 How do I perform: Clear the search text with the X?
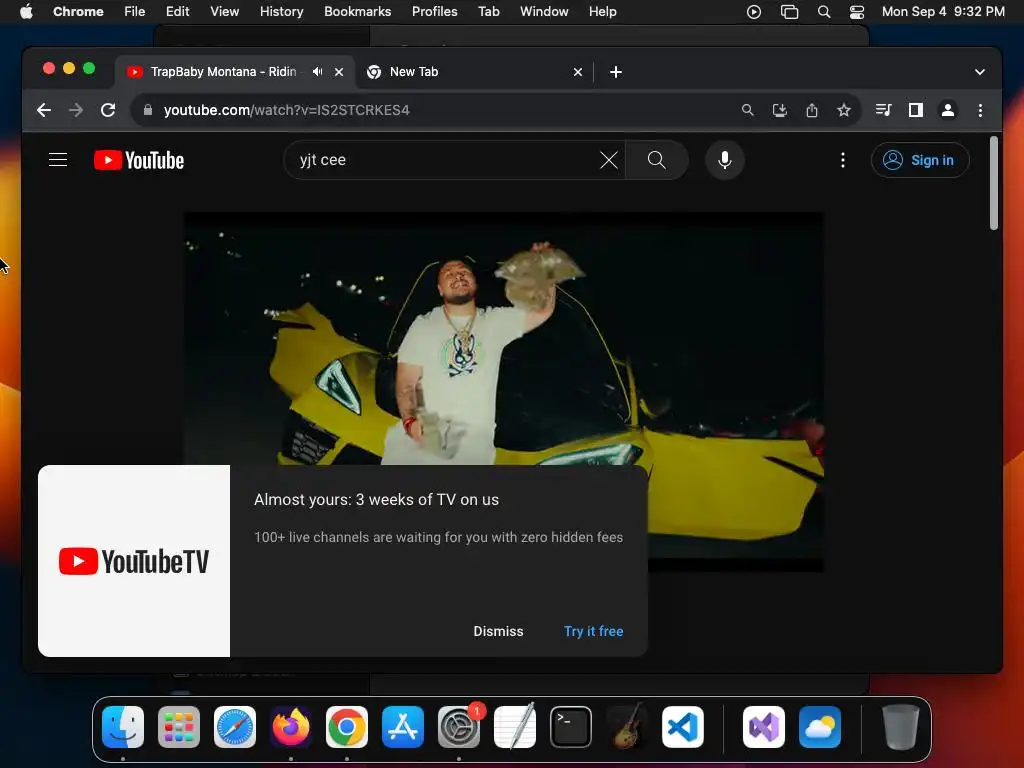tap(609, 160)
